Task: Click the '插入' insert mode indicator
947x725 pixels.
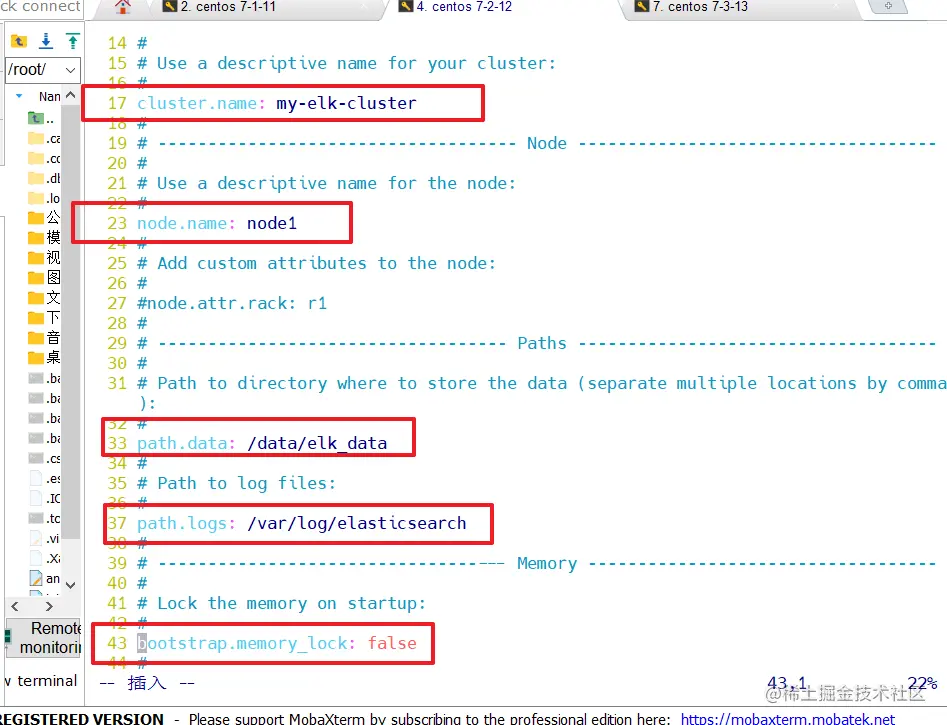Action: [x=147, y=683]
